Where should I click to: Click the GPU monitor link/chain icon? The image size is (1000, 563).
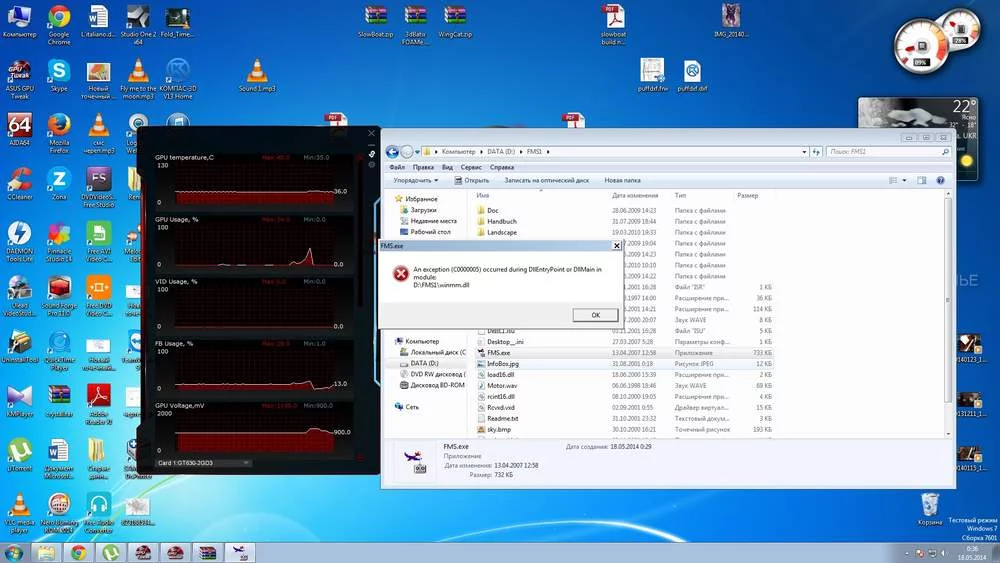[372, 153]
